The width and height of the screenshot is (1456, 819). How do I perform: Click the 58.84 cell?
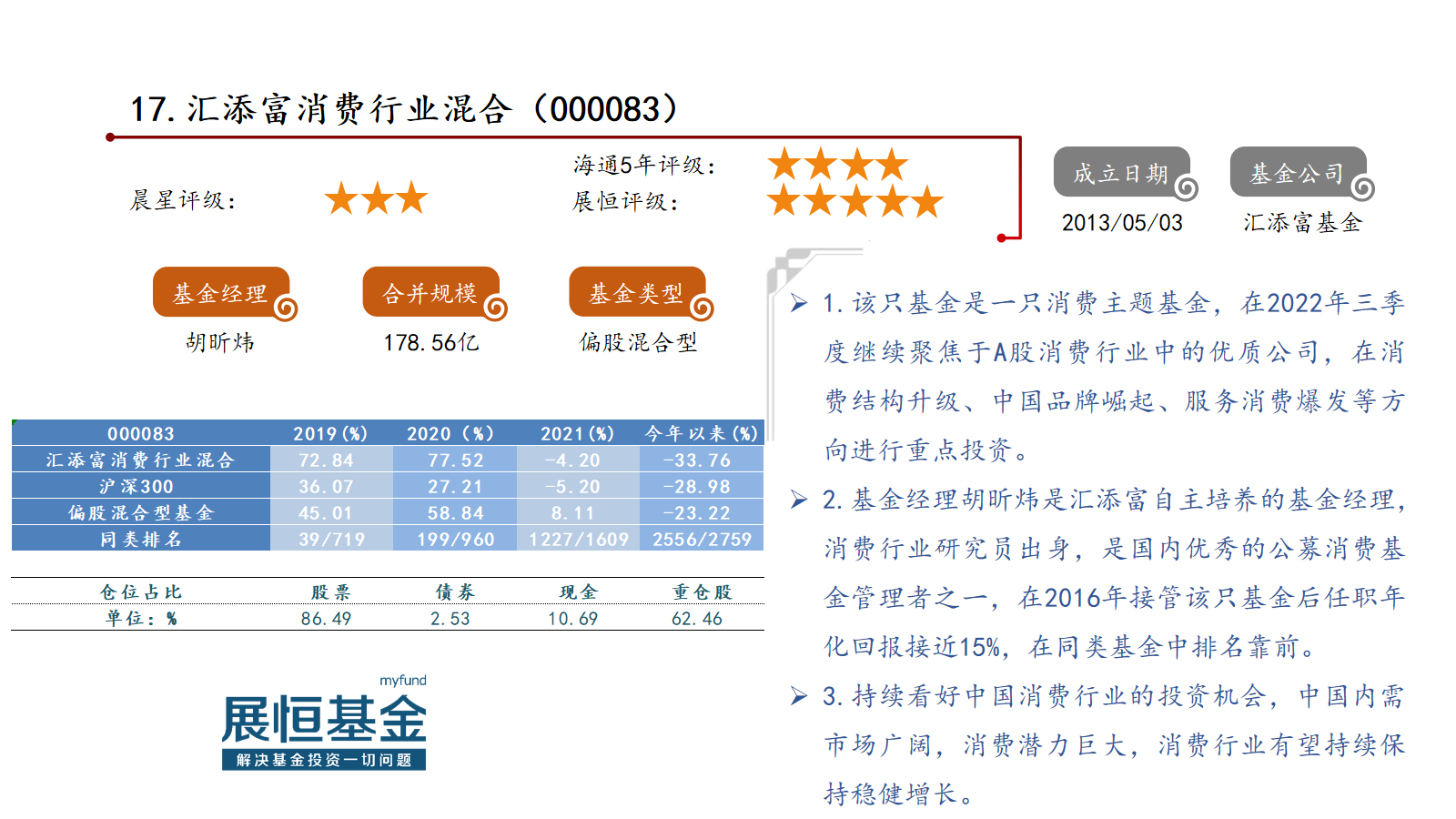pyautogui.click(x=455, y=512)
